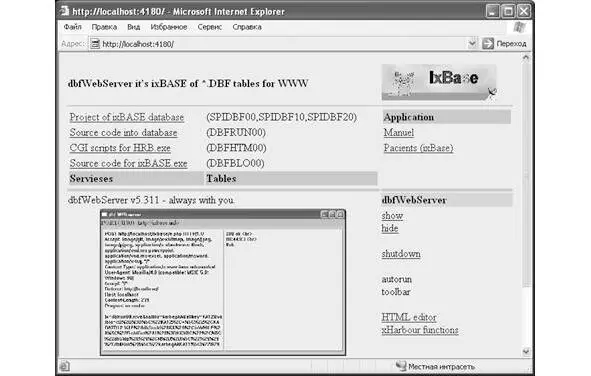Click the vertical scrollbar thumb

click(x=526, y=174)
